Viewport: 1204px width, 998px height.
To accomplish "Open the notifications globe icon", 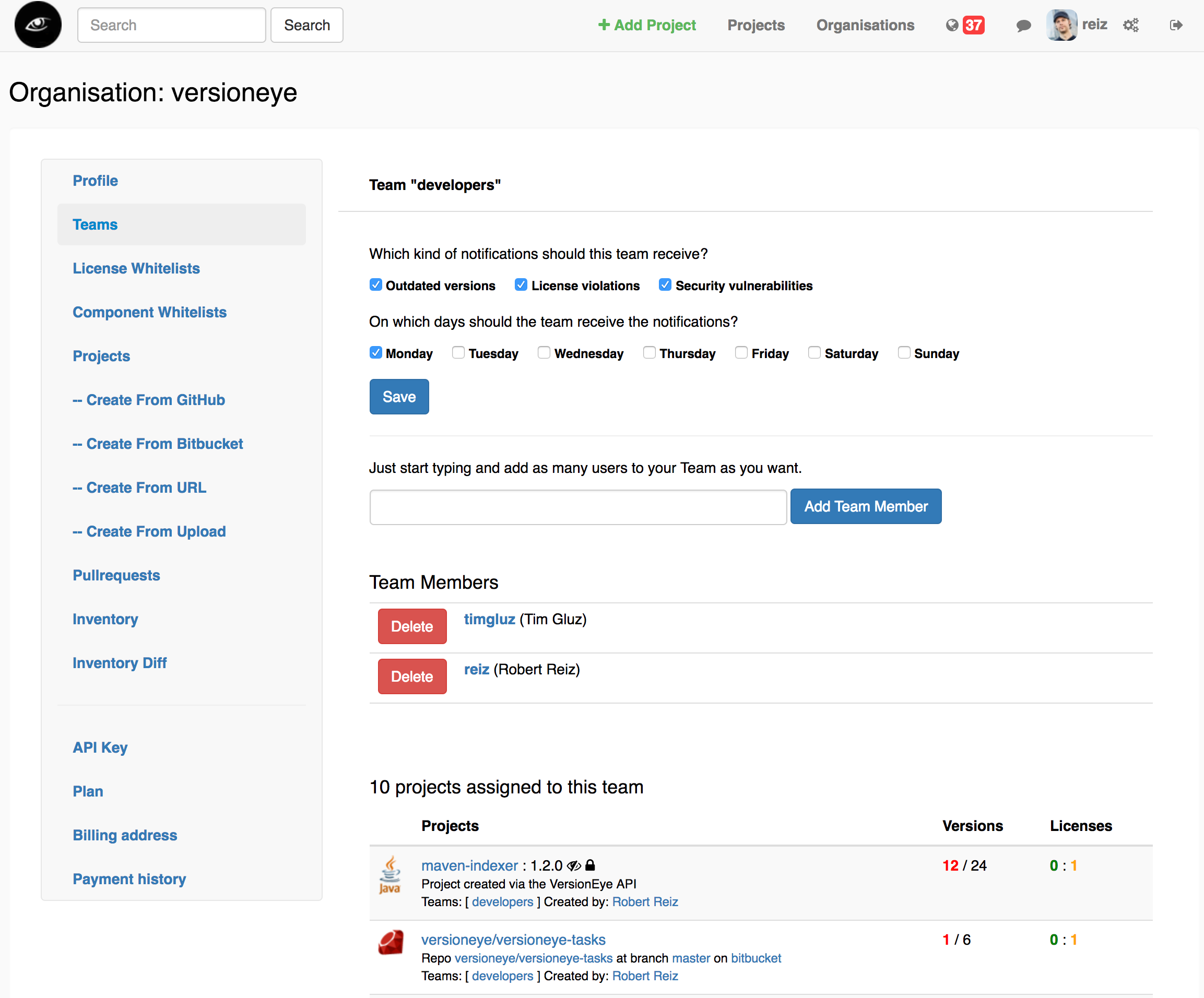I will click(x=952, y=25).
